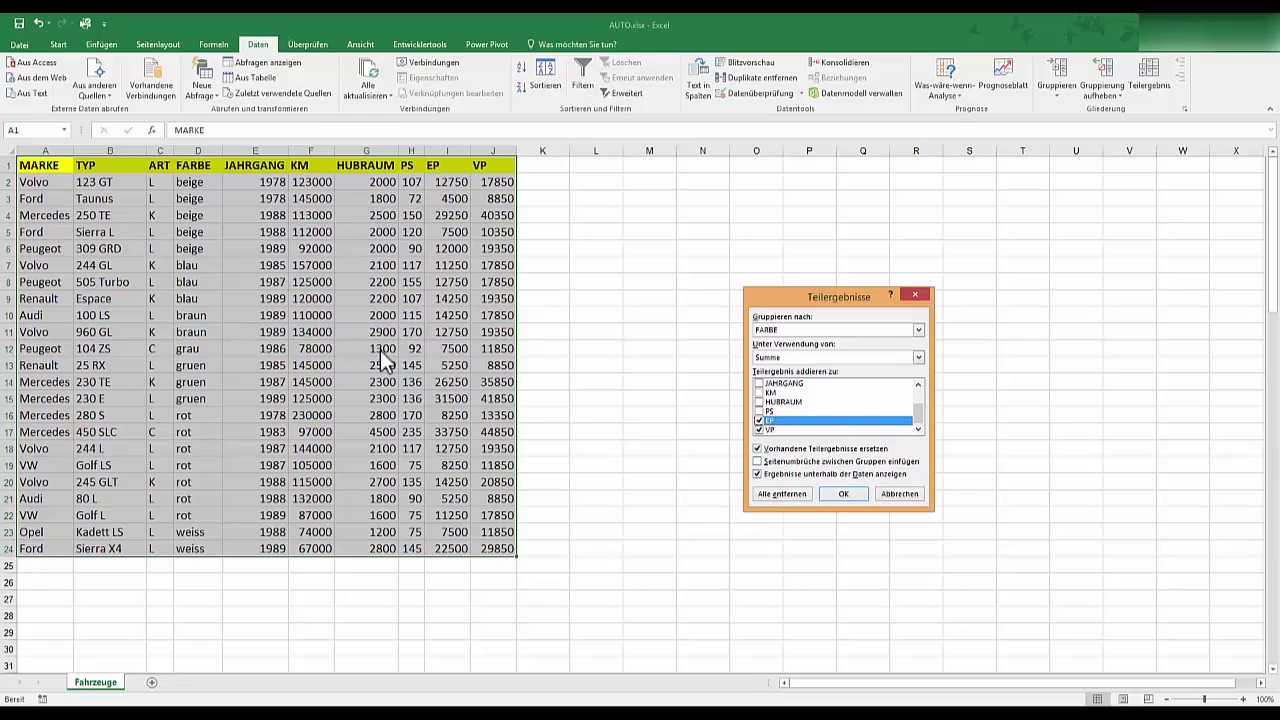Open the Power Pivot tab
Image resolution: width=1280 pixels, height=720 pixels.
tap(486, 45)
